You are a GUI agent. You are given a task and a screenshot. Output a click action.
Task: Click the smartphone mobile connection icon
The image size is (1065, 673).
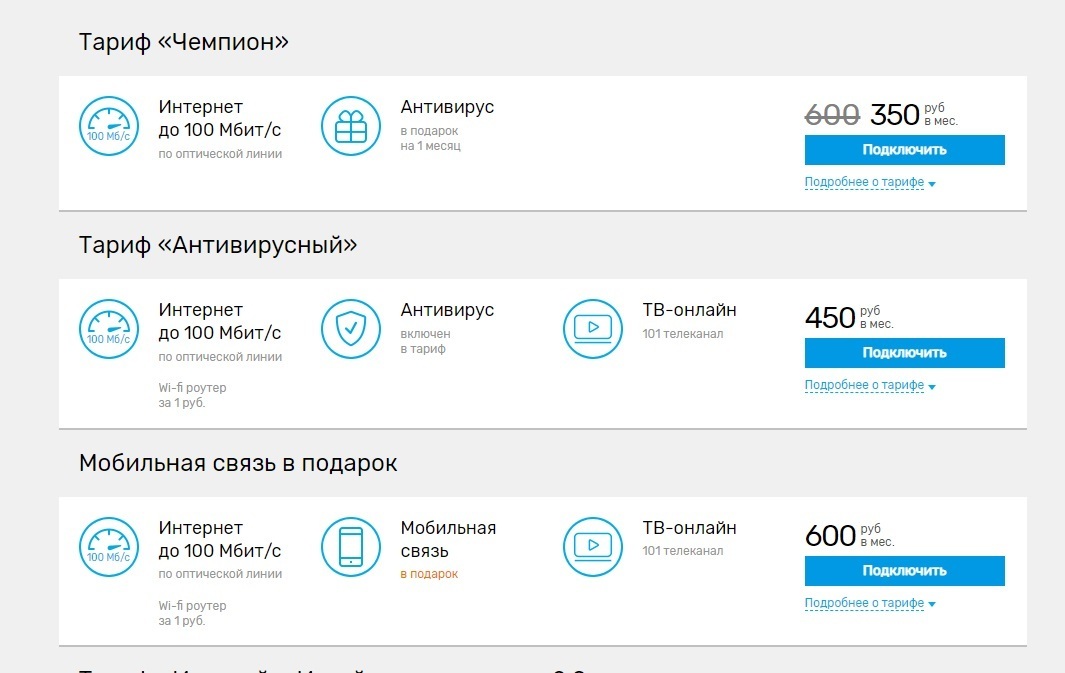pyautogui.click(x=351, y=546)
